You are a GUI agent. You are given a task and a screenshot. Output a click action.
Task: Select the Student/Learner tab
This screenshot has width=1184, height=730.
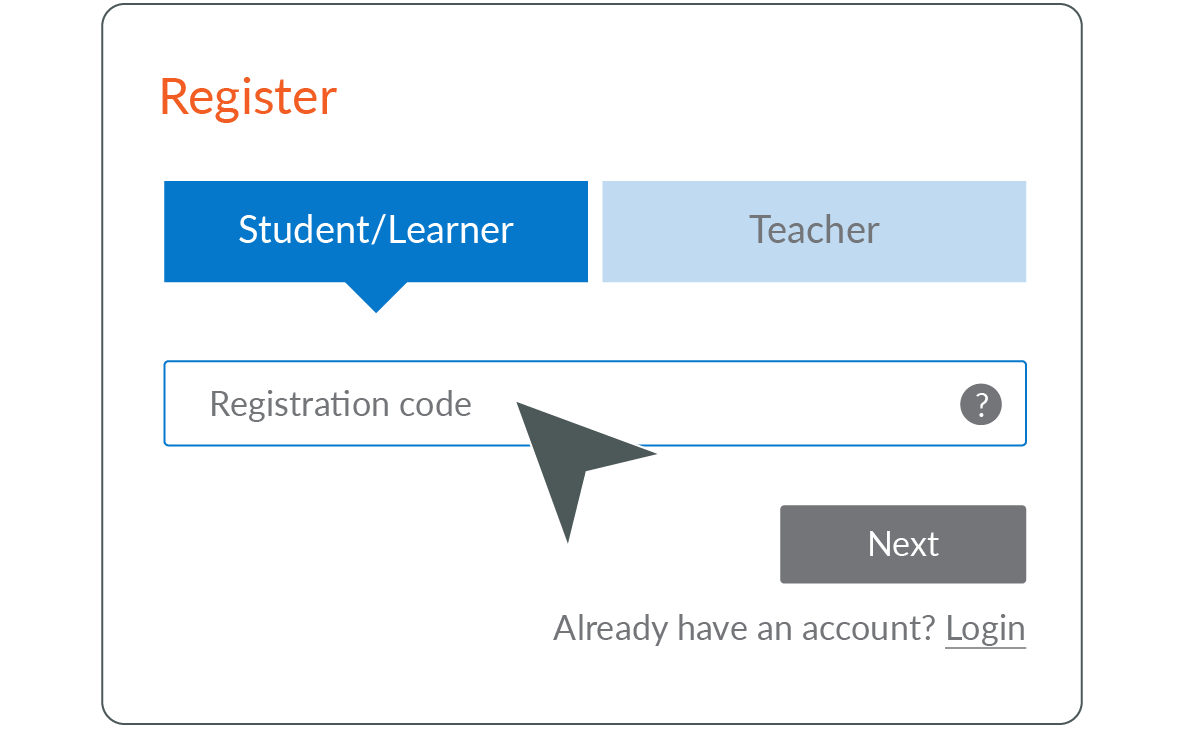point(376,231)
